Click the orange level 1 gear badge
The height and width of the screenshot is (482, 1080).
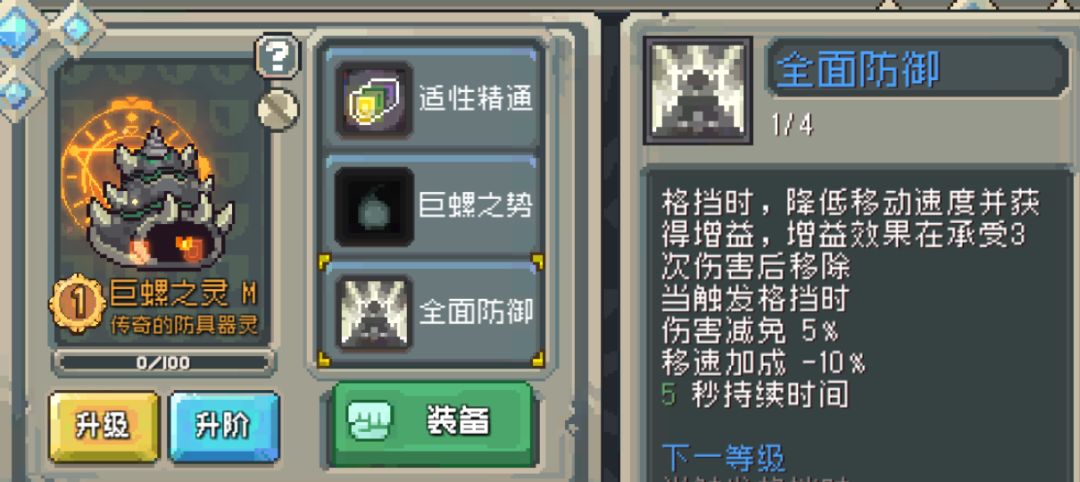tap(78, 303)
